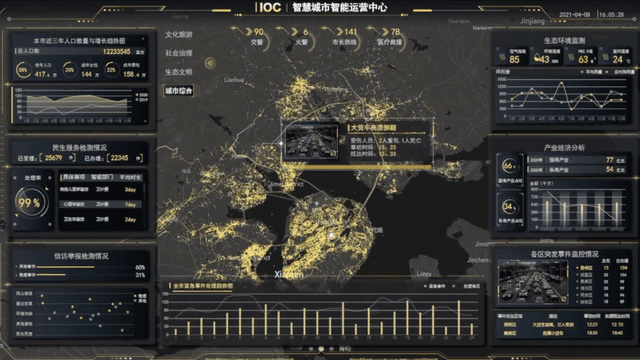The image size is (640, 360).
Task: Toggle the 紧急事件 legend in bottom chart
Action: click(435, 286)
